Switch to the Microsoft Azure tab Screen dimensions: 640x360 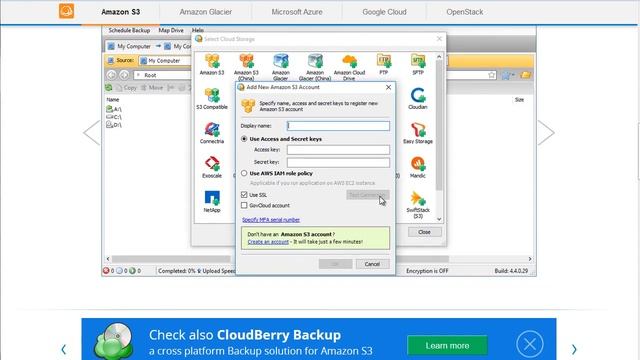point(297,12)
